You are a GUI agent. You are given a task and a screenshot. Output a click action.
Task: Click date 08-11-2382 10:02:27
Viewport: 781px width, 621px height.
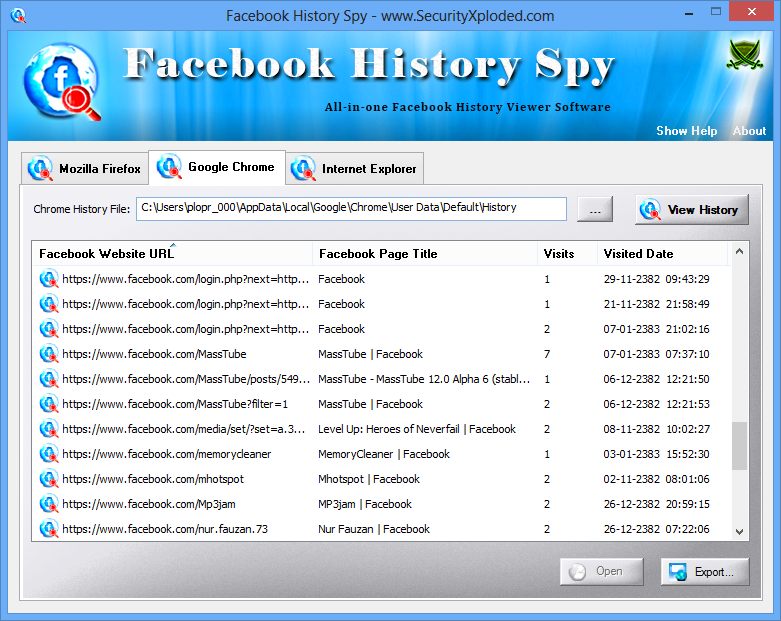click(656, 429)
